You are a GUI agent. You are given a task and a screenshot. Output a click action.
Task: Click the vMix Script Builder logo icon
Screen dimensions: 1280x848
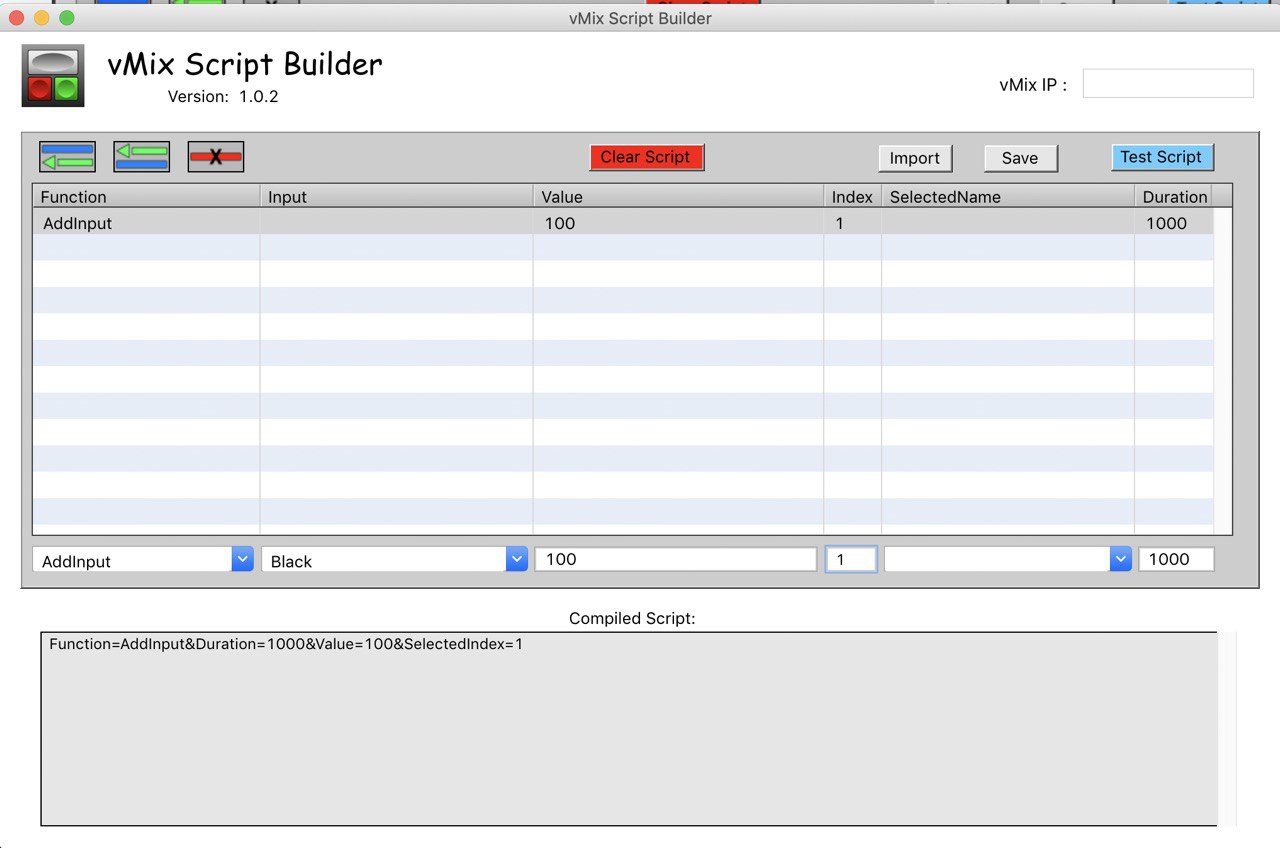click(x=53, y=76)
